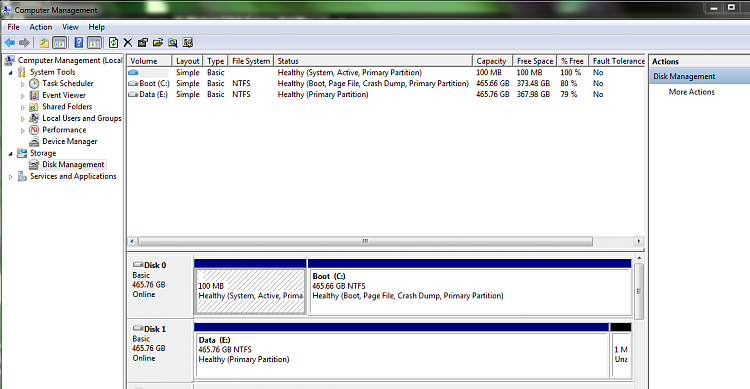Sort by the Capacity column header
The width and height of the screenshot is (750, 389).
[x=493, y=61]
